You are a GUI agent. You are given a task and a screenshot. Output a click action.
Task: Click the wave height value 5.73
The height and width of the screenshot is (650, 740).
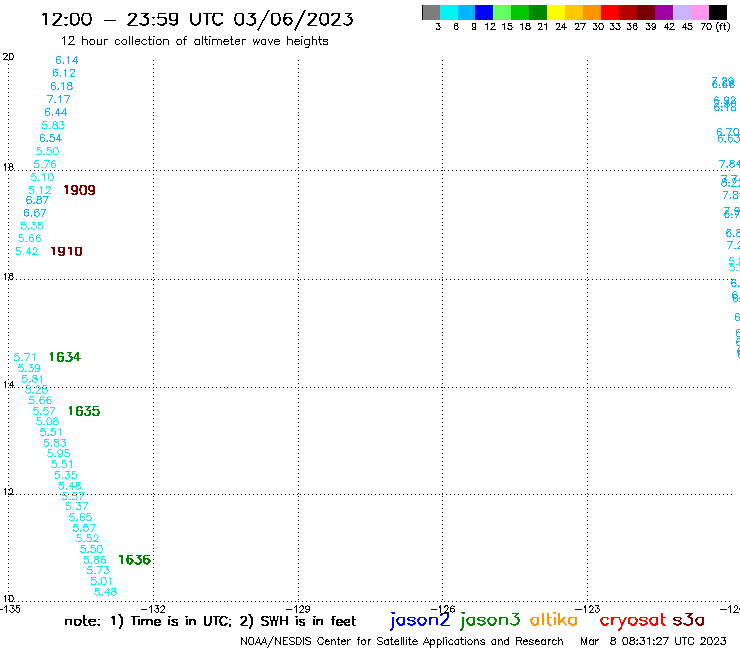click(98, 571)
